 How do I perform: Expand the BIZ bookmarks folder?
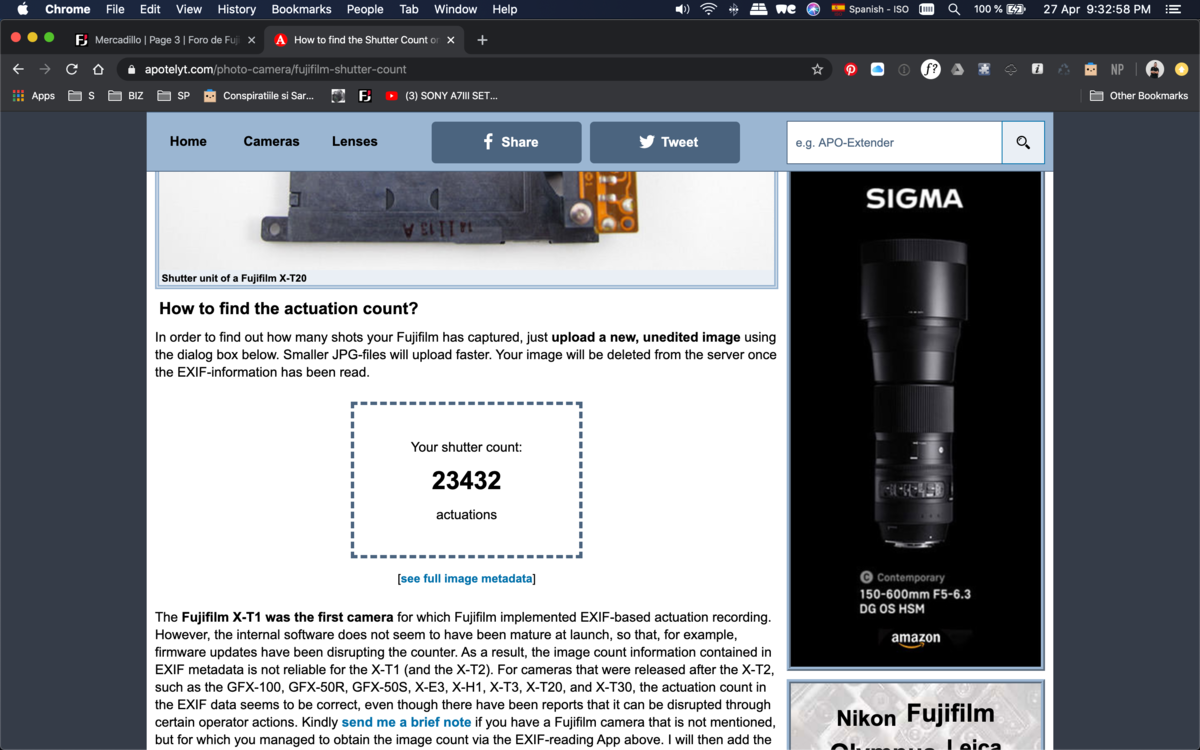pos(126,96)
